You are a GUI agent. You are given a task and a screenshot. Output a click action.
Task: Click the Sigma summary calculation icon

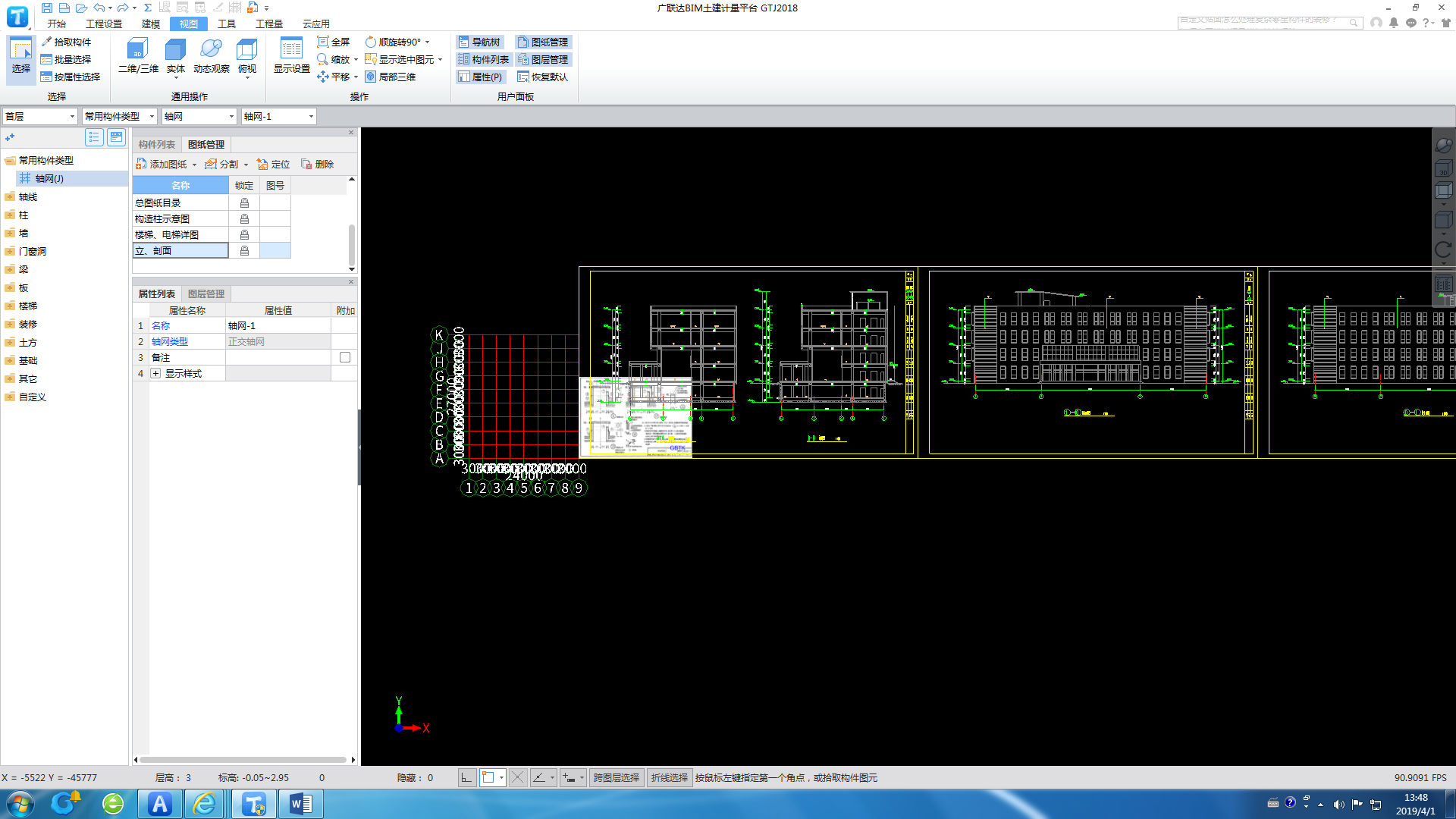(x=148, y=8)
